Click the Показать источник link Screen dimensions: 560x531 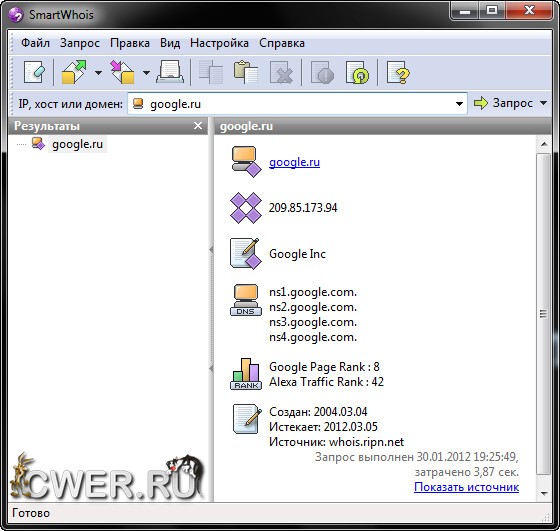466,487
